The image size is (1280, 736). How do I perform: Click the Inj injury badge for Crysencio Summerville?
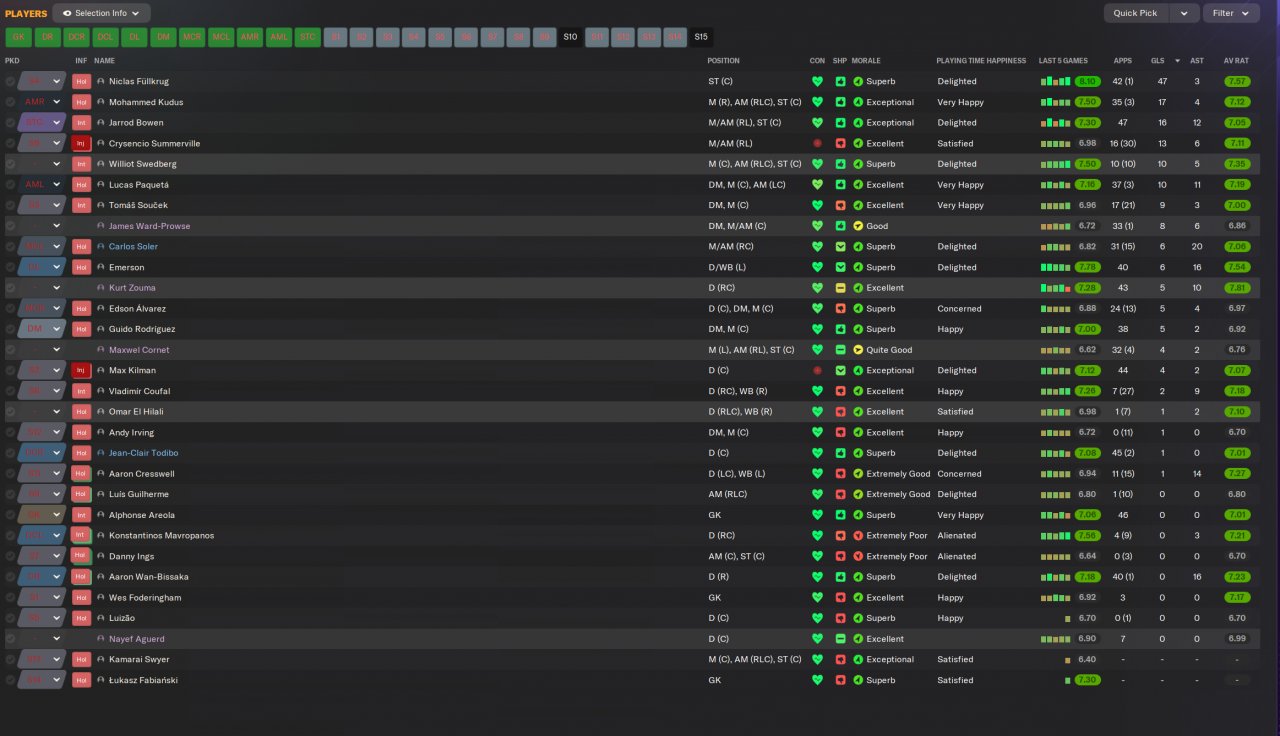[81, 143]
